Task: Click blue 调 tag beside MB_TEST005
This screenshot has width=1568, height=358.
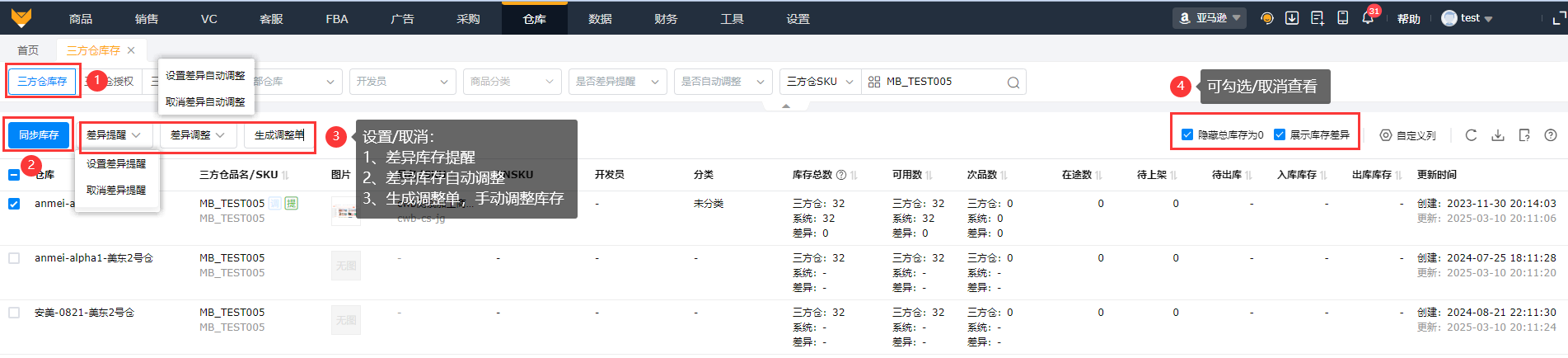Action: [x=275, y=203]
